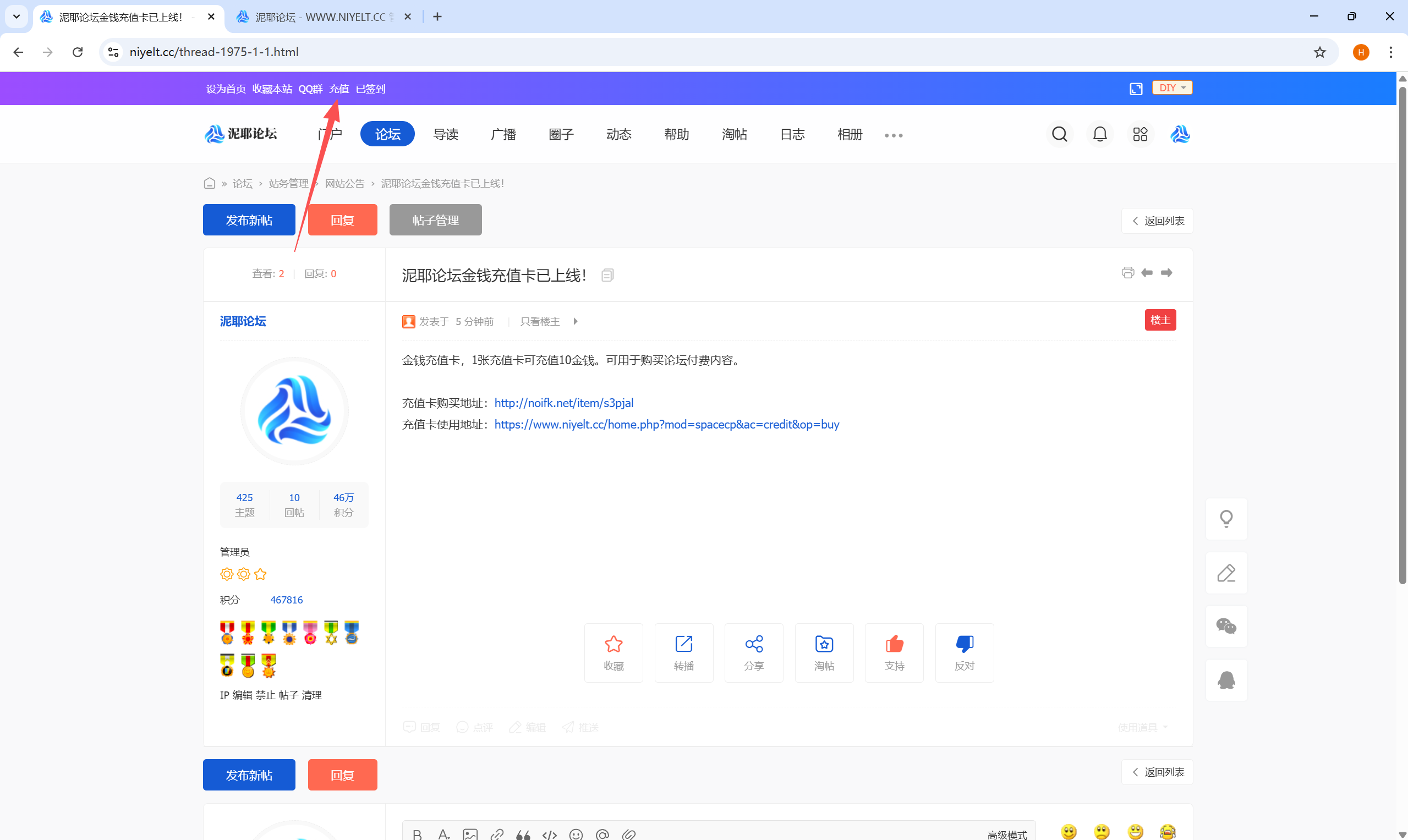Click the insert image icon in reply editor

[x=470, y=834]
